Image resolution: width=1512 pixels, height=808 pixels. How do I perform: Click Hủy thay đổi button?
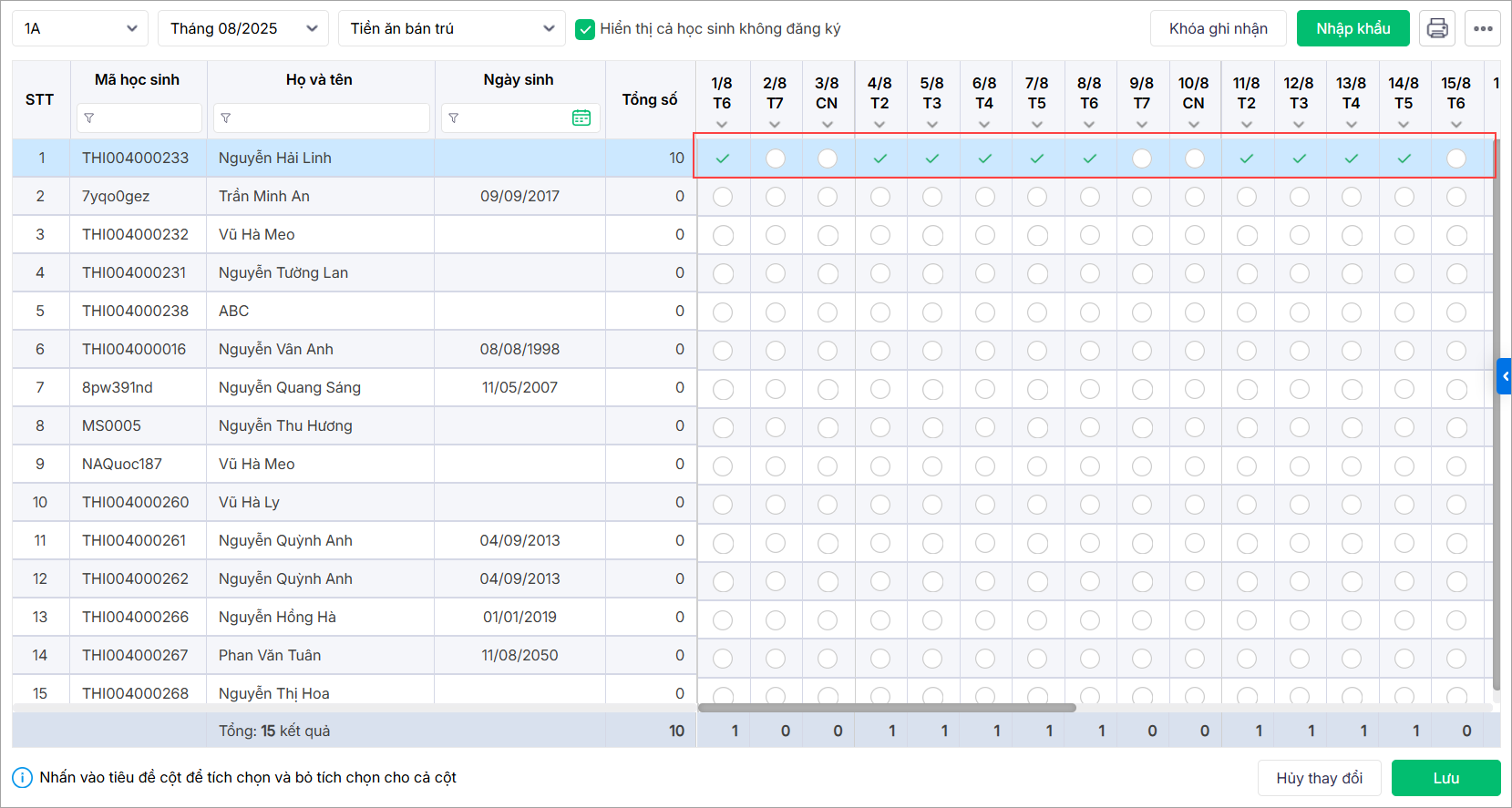[1320, 778]
